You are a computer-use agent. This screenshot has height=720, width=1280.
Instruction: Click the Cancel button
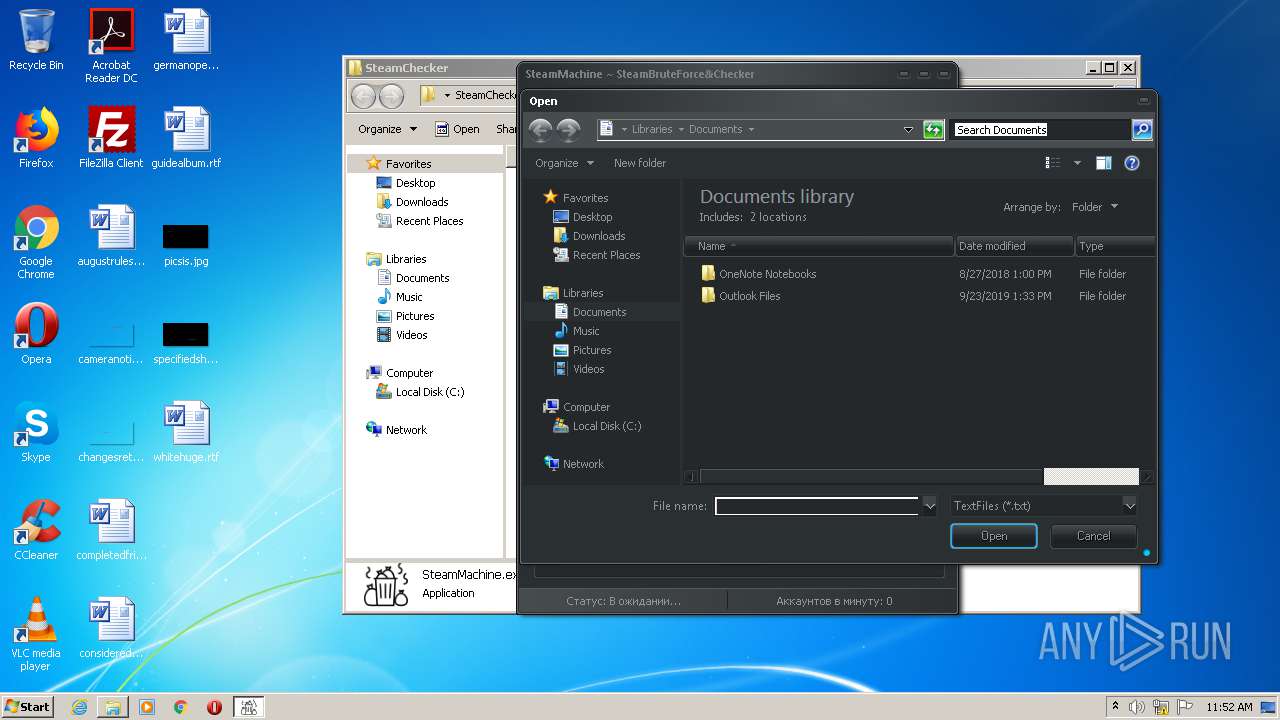[1093, 536]
